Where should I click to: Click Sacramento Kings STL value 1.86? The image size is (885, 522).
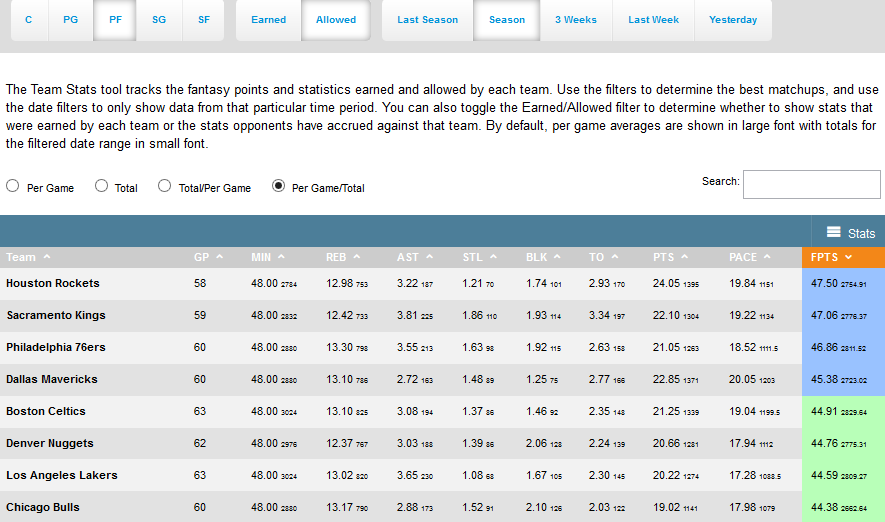point(473,315)
